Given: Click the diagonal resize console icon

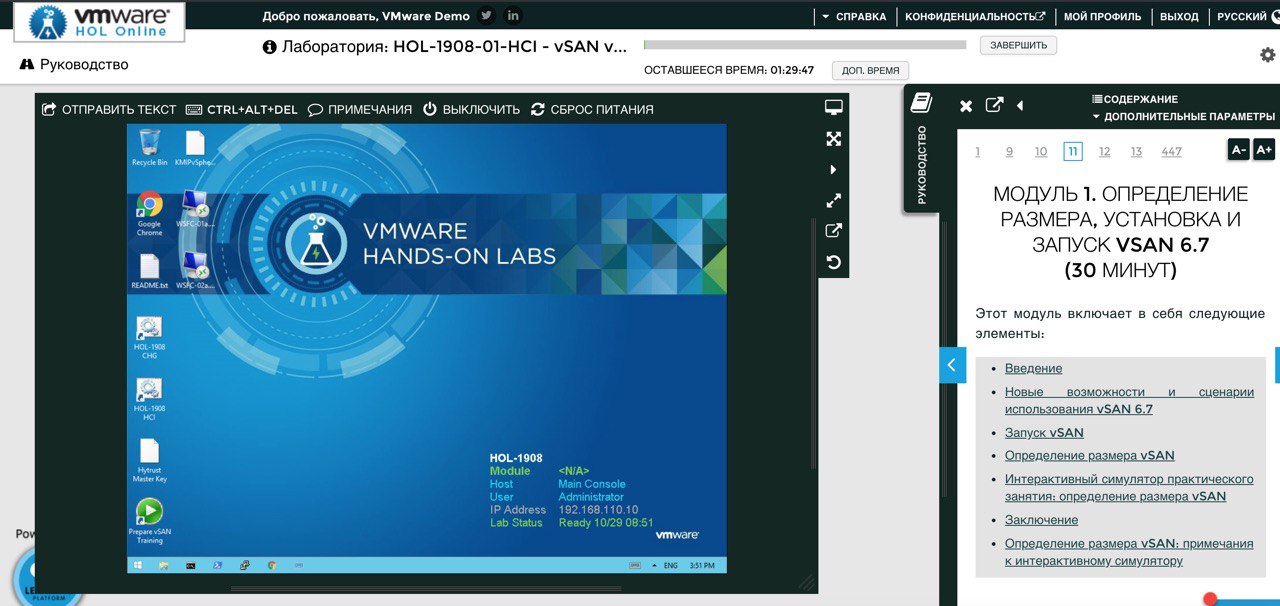Looking at the screenshot, I should [x=833, y=200].
